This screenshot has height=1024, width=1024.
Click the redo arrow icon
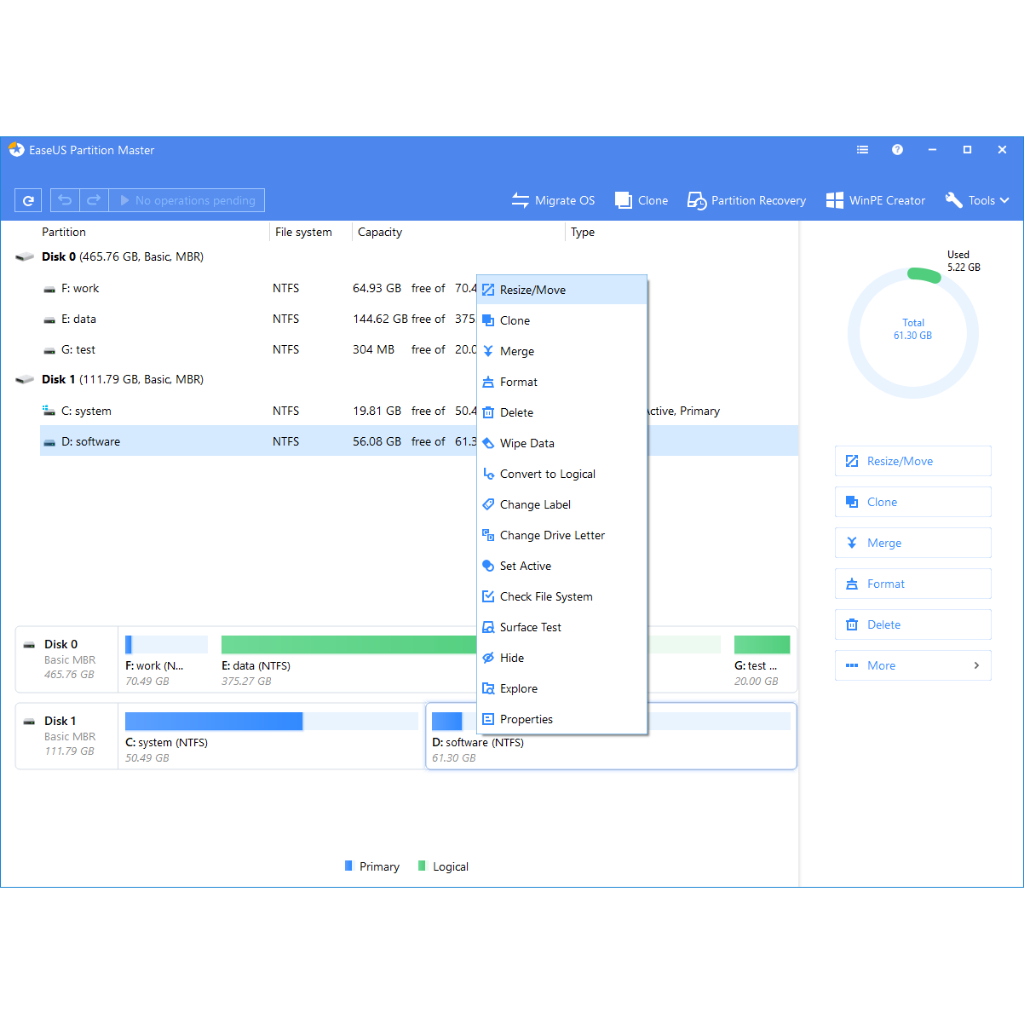click(93, 200)
